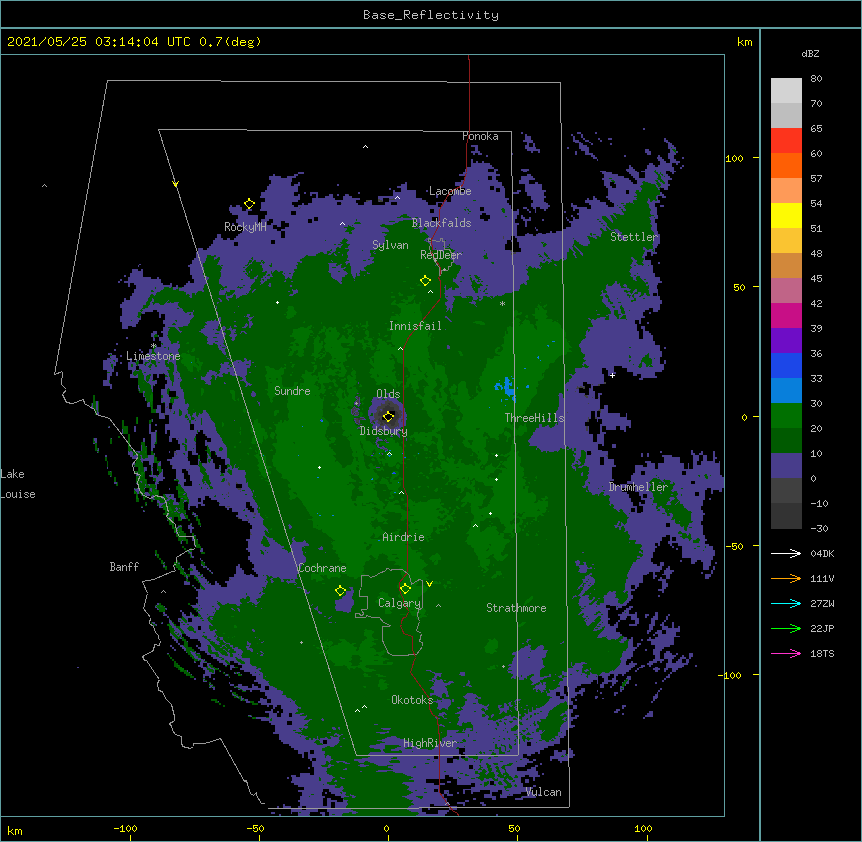Click the Okotoks town label
The width and height of the screenshot is (862, 842).
tap(412, 700)
